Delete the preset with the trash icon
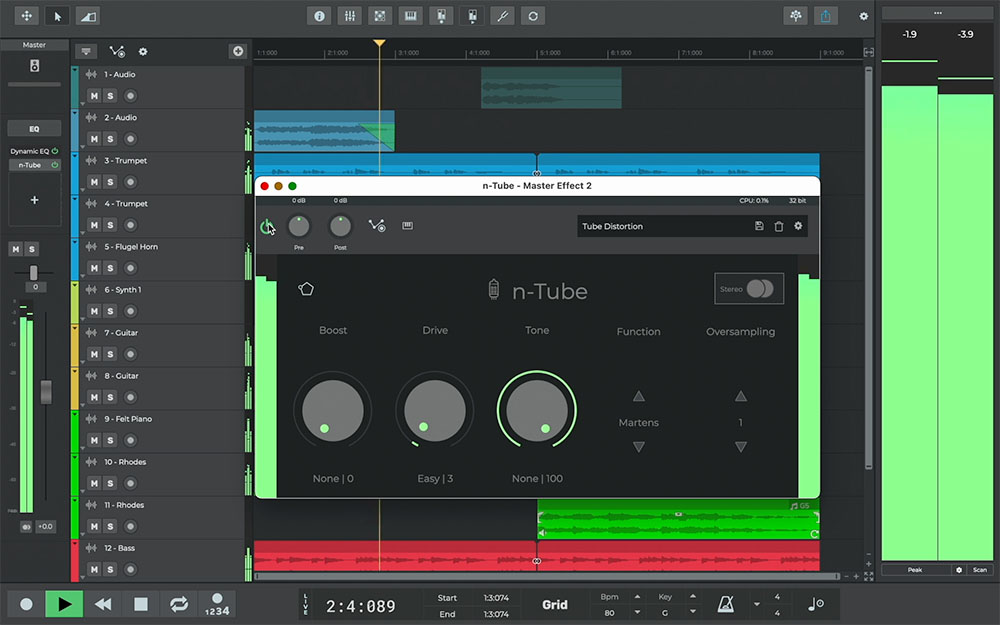 coord(779,227)
